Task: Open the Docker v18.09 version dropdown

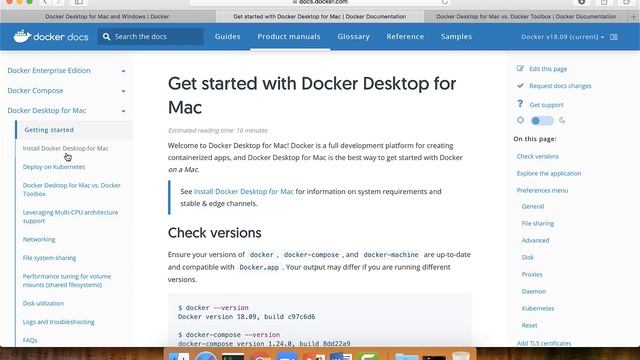Action: coord(562,37)
